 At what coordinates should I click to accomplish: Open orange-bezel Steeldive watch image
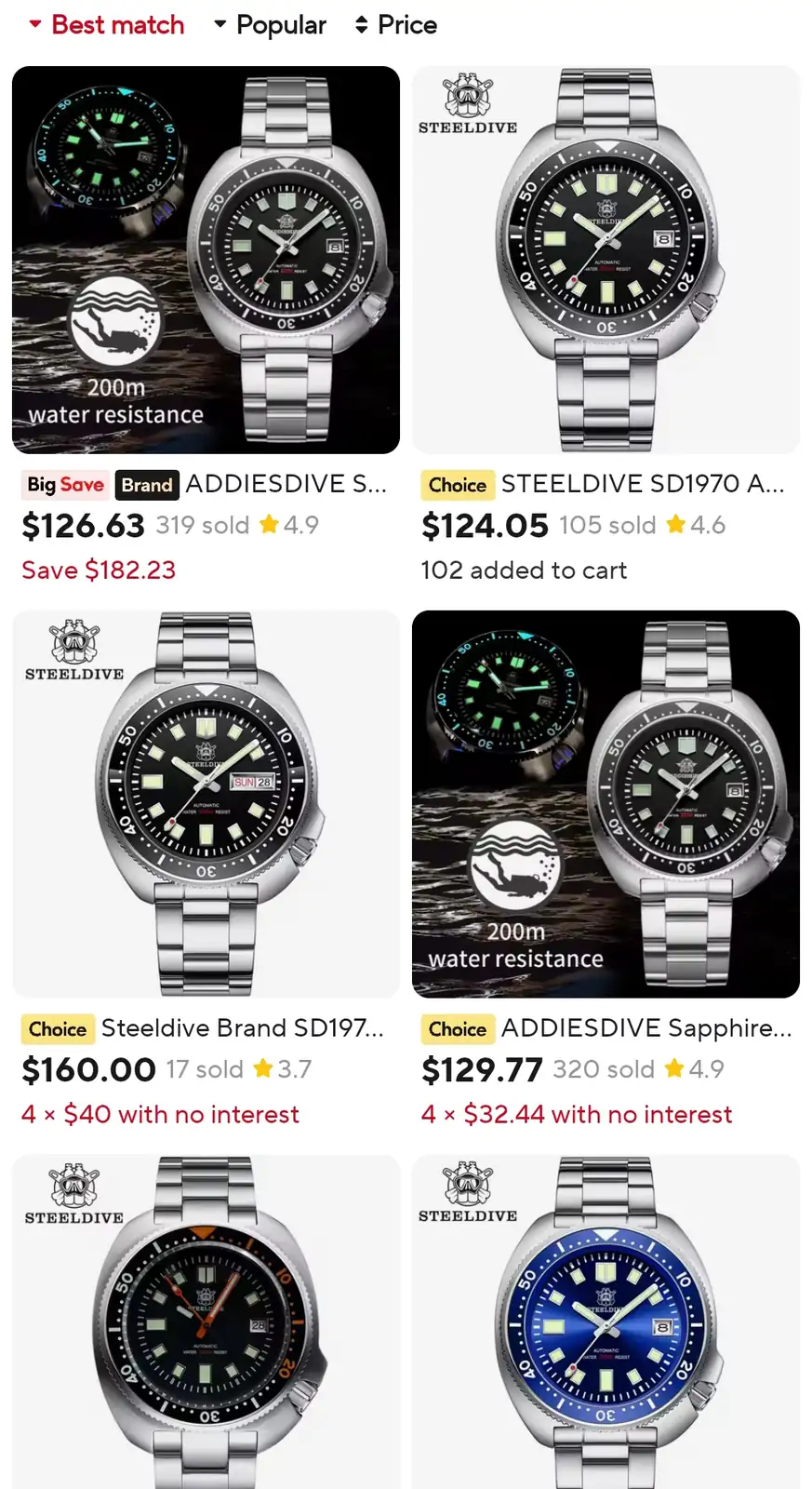pyautogui.click(x=206, y=1321)
